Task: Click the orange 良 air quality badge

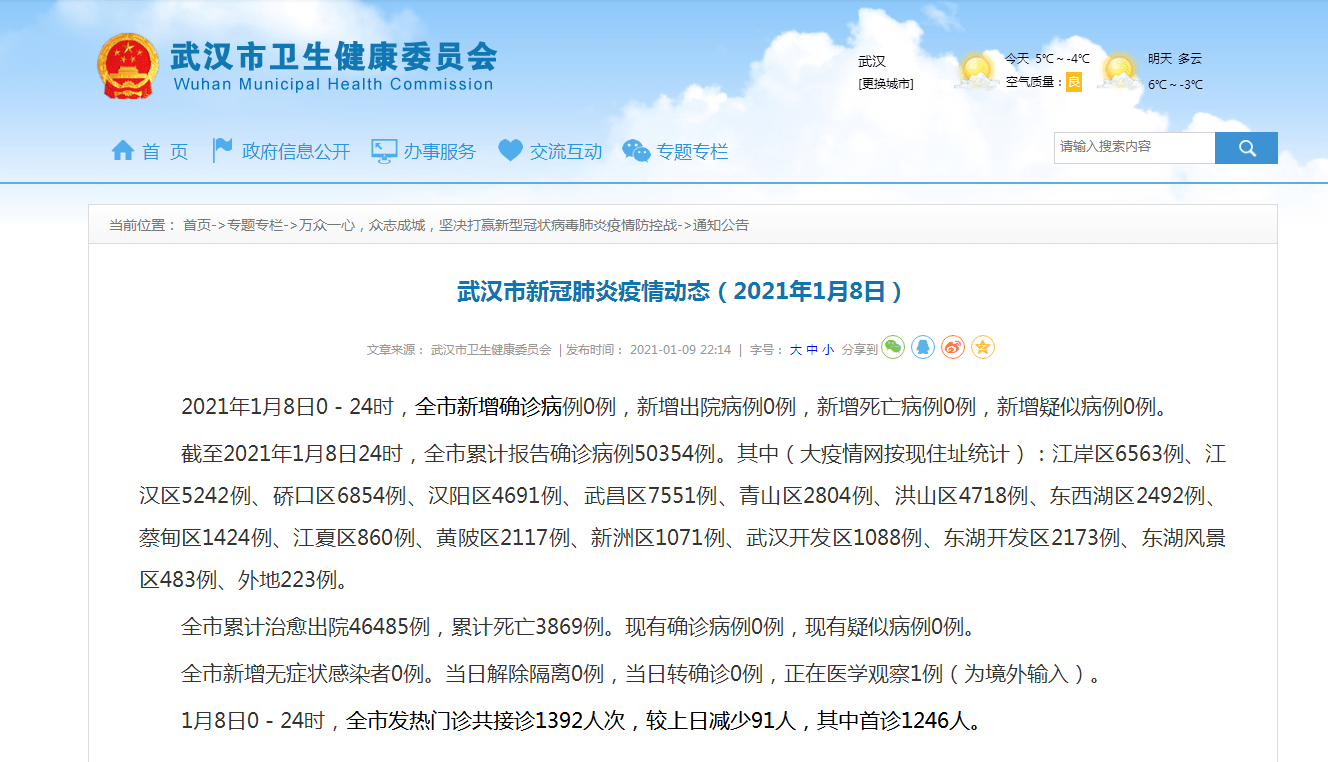Action: pyautogui.click(x=1073, y=82)
